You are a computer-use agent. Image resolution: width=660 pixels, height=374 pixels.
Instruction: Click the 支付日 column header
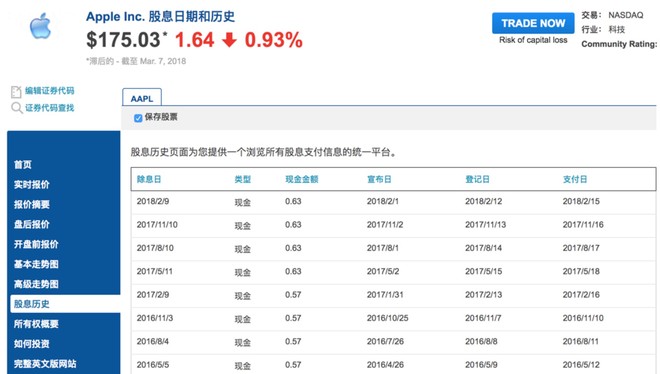(575, 179)
